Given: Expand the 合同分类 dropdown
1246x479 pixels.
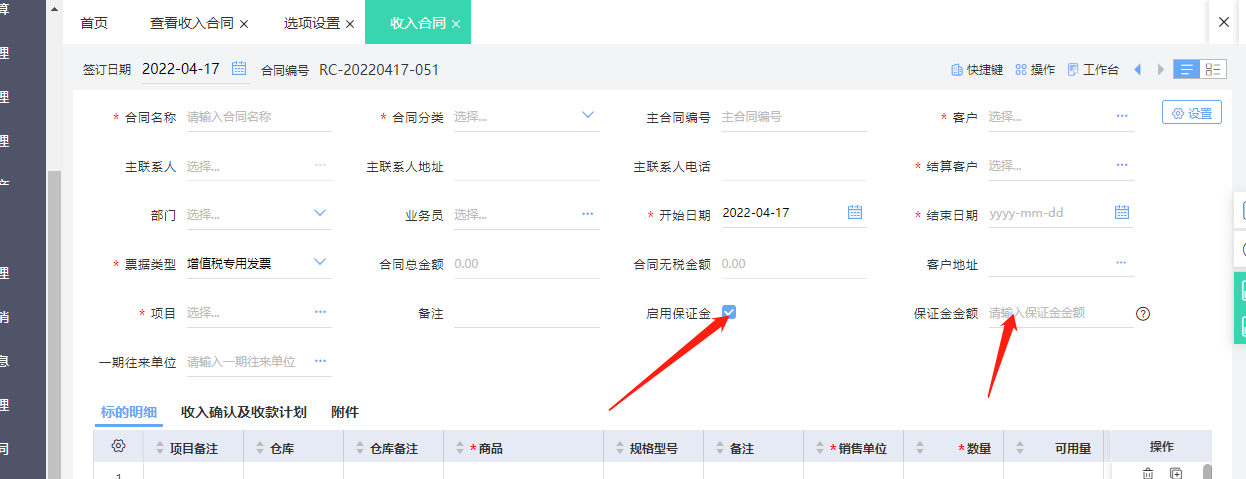Looking at the screenshot, I should click(x=588, y=116).
